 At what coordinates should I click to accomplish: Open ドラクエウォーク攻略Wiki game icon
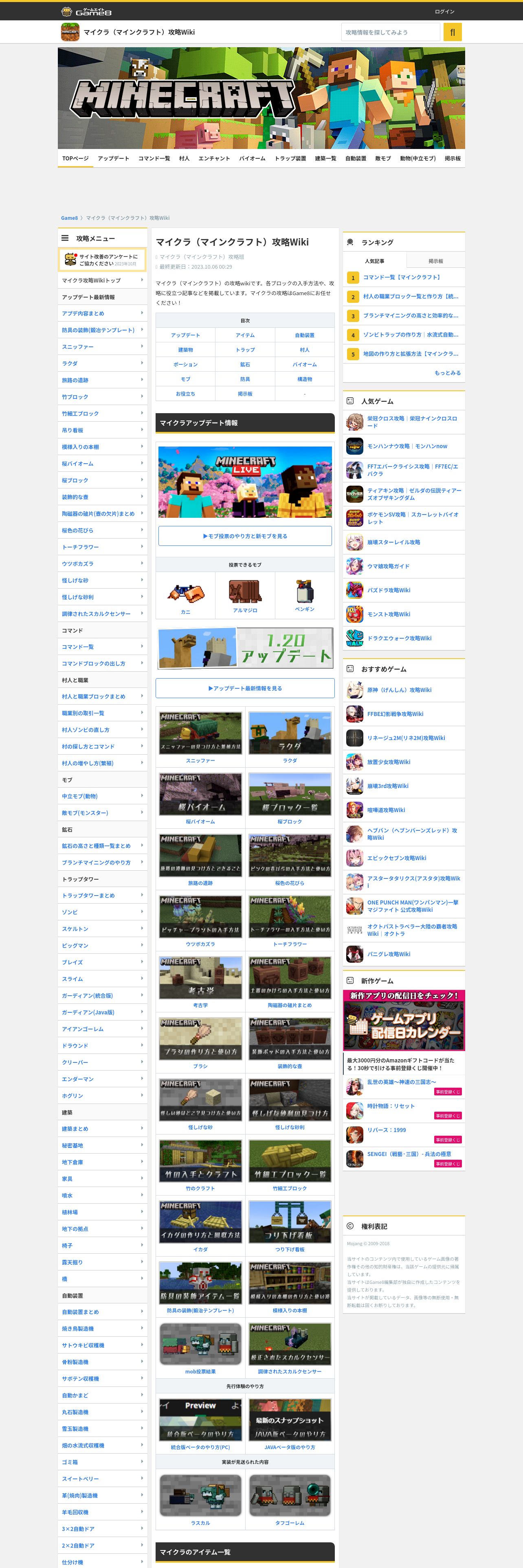(x=354, y=639)
